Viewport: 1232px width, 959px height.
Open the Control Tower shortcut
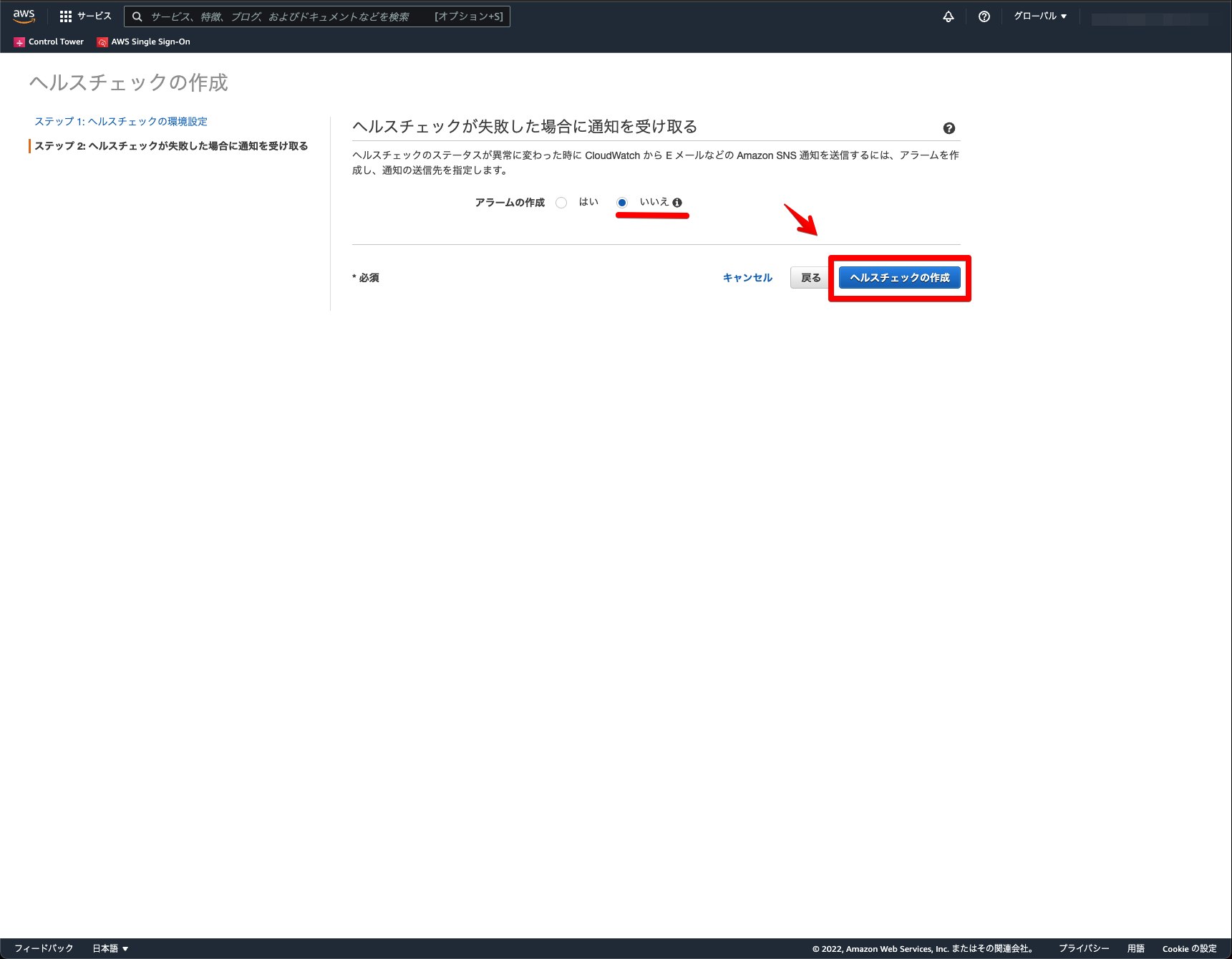click(x=49, y=42)
